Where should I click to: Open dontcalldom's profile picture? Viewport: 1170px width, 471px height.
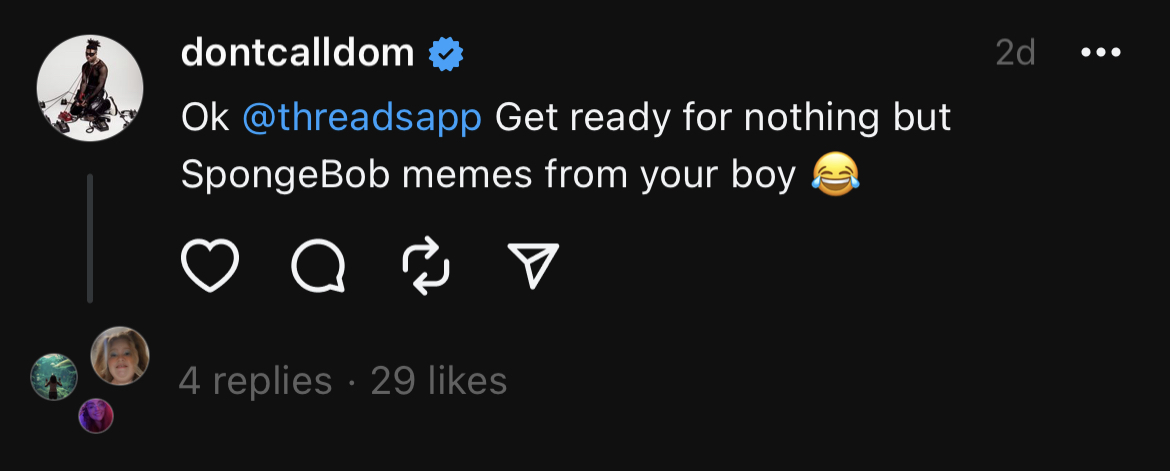click(90, 88)
